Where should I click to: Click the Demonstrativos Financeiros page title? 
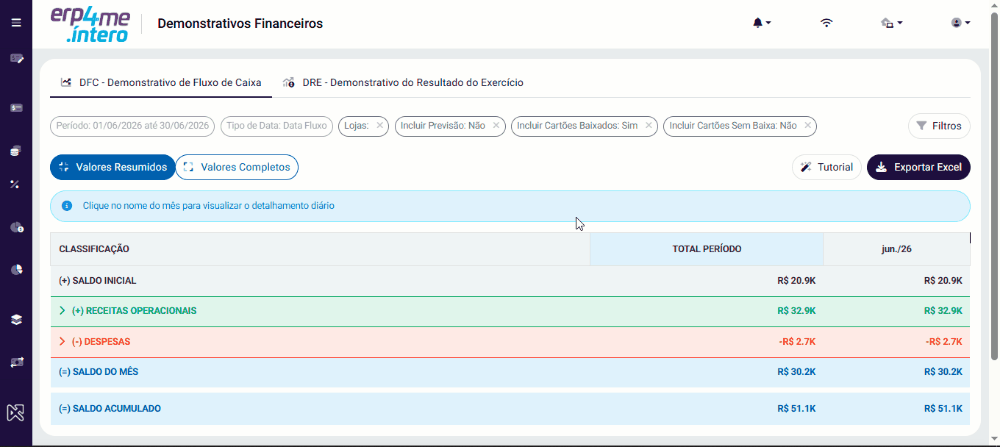(x=240, y=24)
